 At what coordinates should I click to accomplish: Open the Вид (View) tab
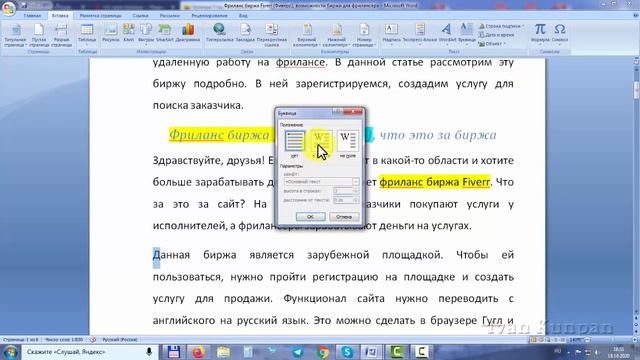click(x=243, y=16)
